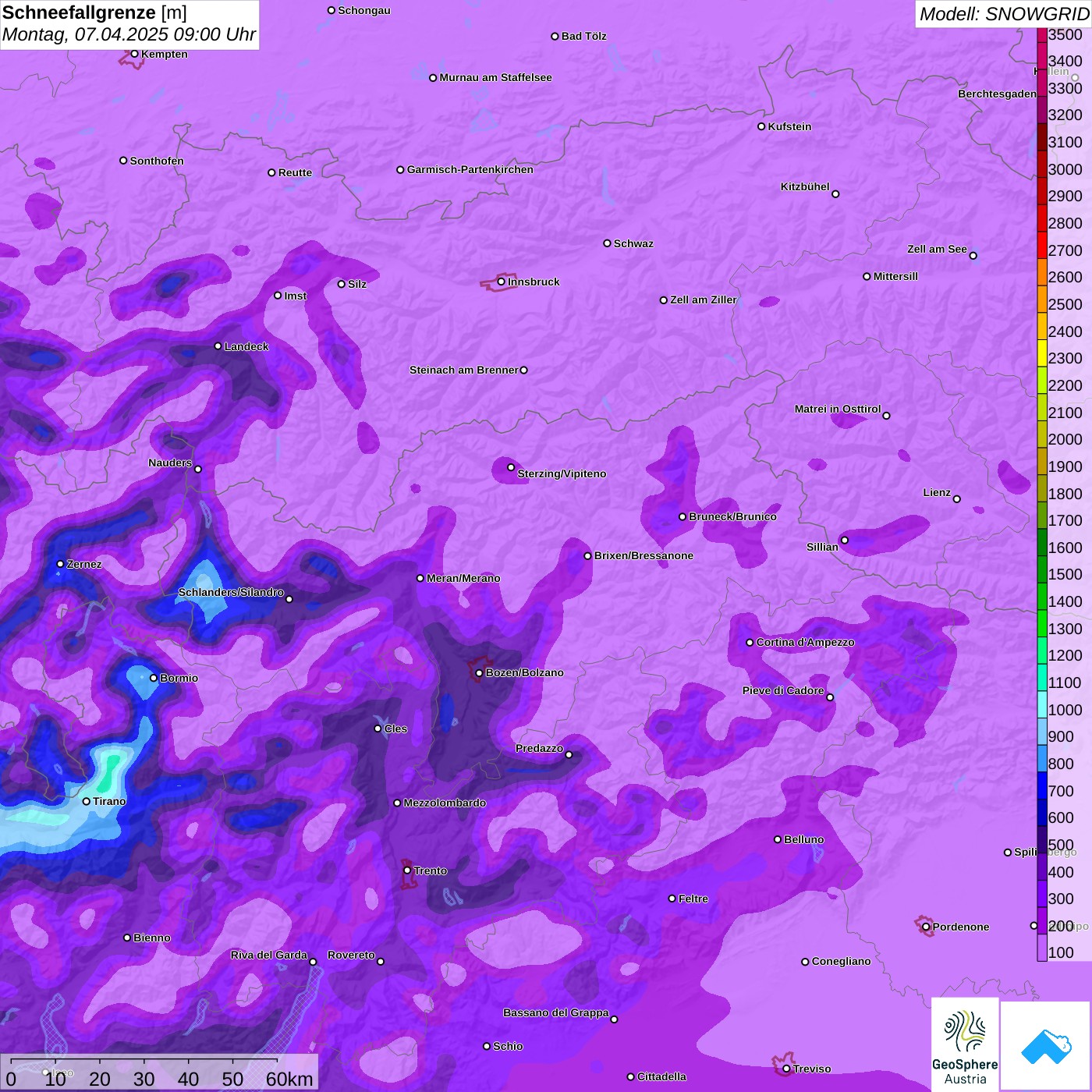
Task: Select the Bassano del Grappa label
Action: pyautogui.click(x=556, y=1012)
